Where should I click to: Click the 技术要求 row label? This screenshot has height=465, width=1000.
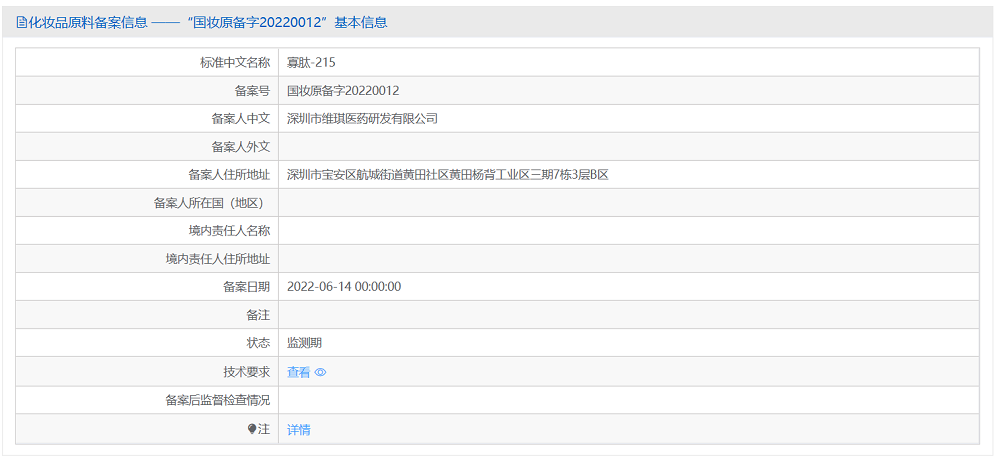pyautogui.click(x=247, y=372)
